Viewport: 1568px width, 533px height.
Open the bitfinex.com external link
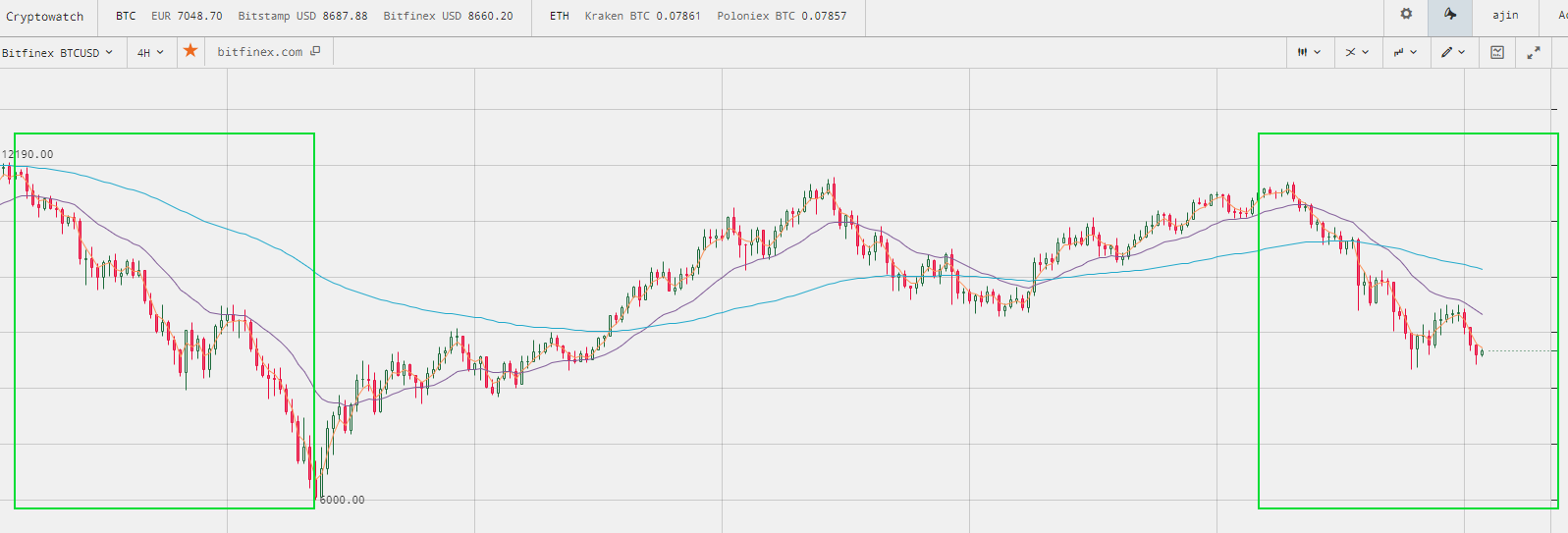click(x=259, y=52)
